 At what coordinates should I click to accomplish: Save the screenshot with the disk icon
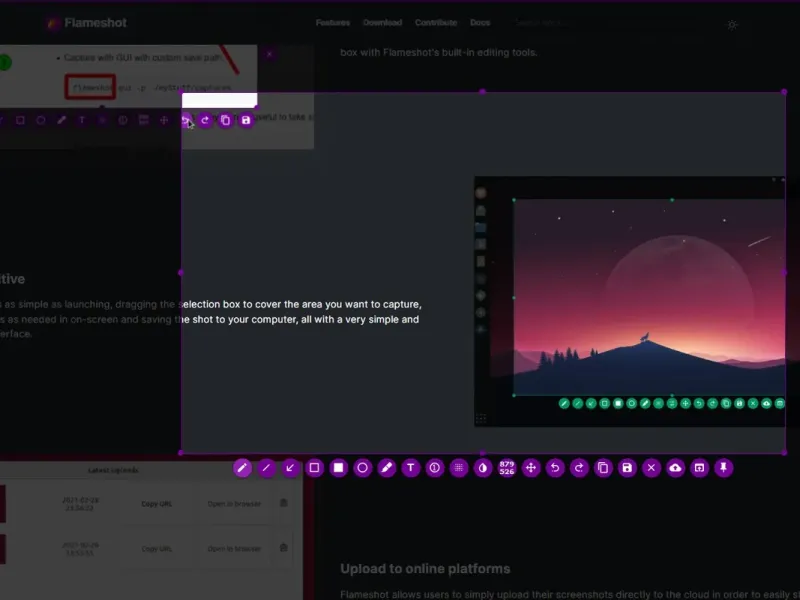click(x=627, y=468)
